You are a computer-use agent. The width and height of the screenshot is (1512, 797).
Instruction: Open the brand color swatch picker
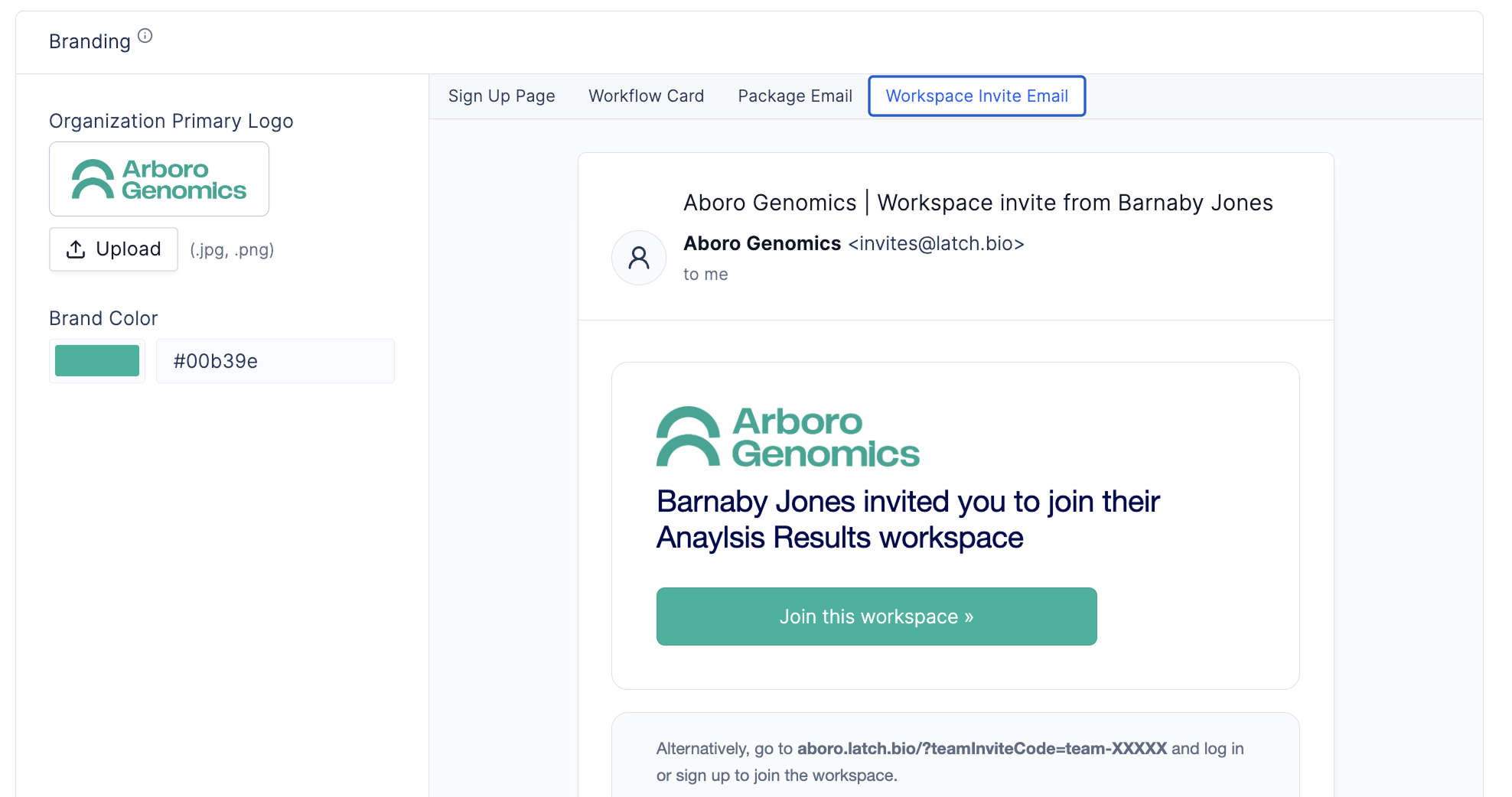97,361
